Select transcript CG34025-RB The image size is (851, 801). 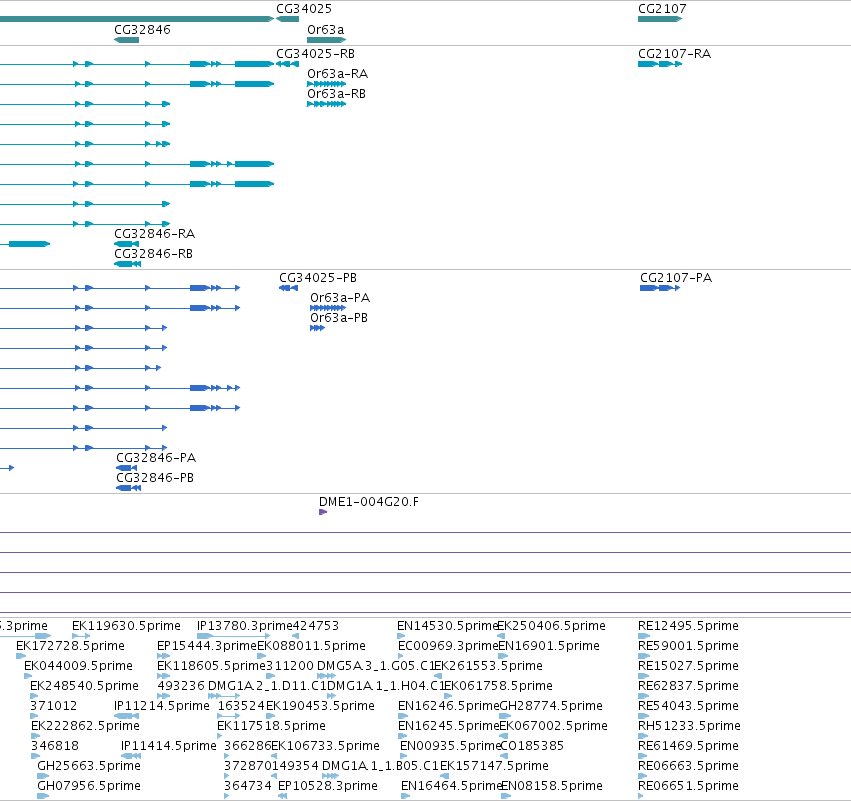(287, 64)
